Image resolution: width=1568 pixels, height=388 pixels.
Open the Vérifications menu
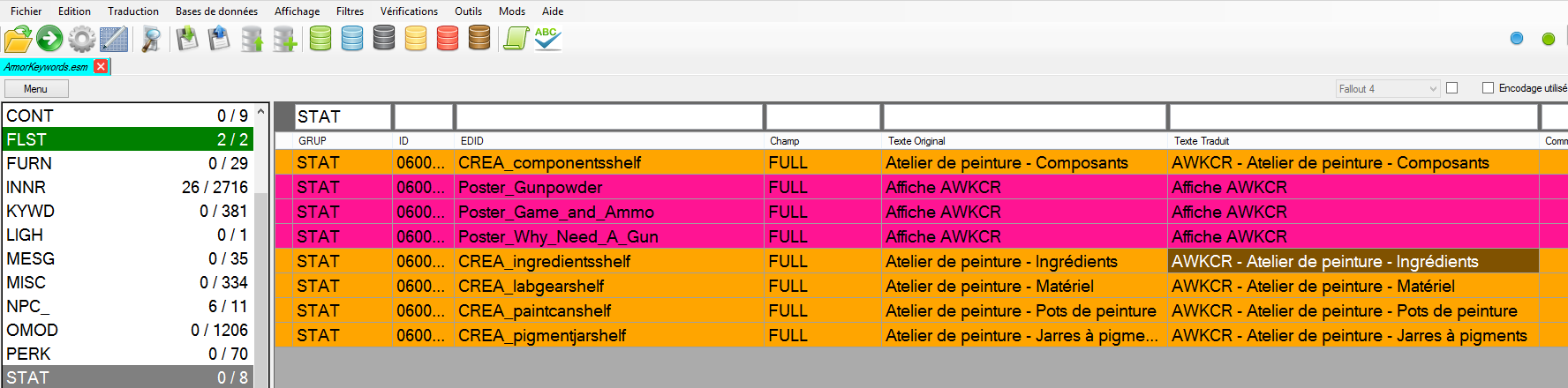pos(409,11)
